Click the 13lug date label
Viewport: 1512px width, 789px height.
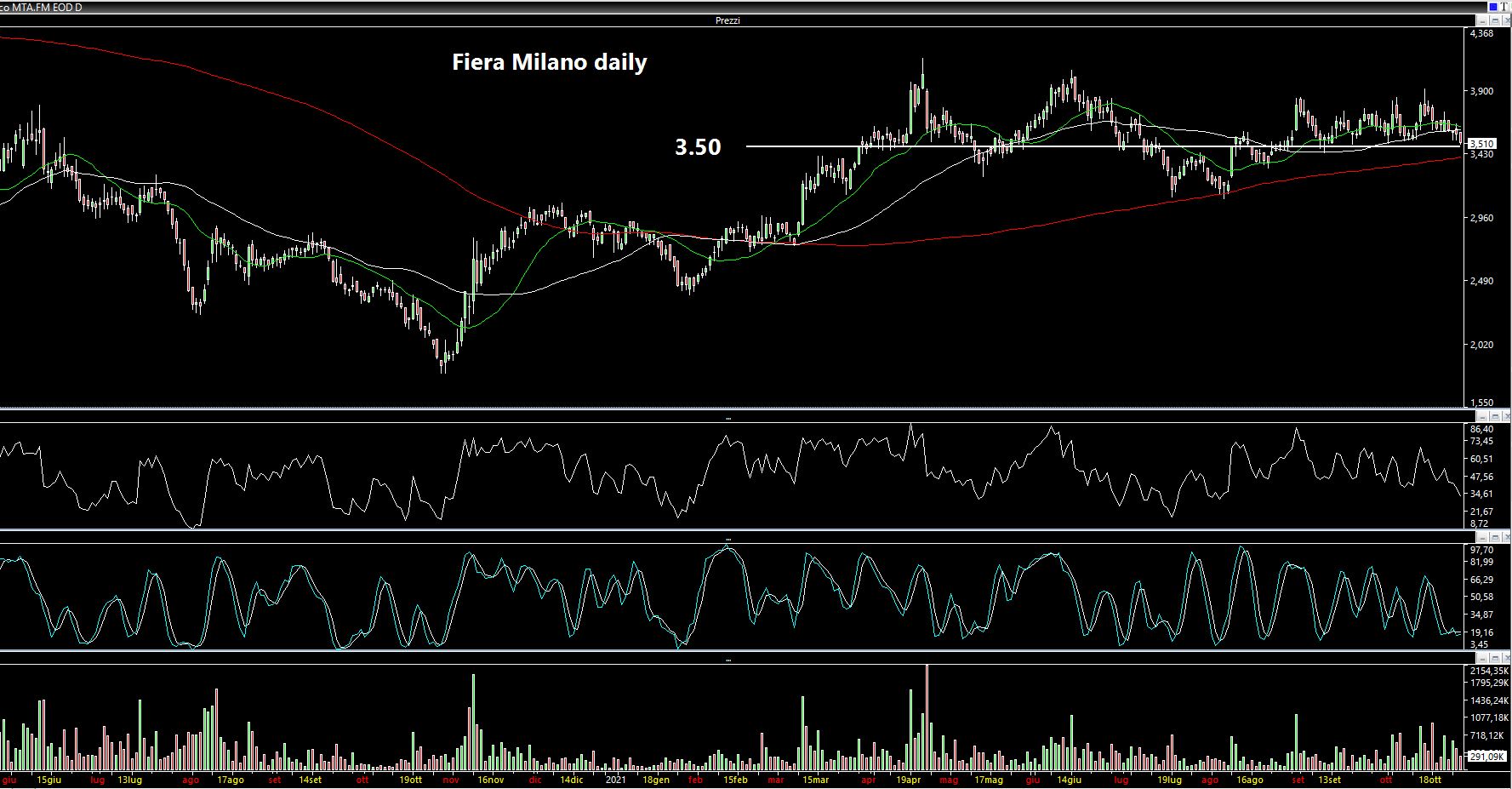coord(129,780)
